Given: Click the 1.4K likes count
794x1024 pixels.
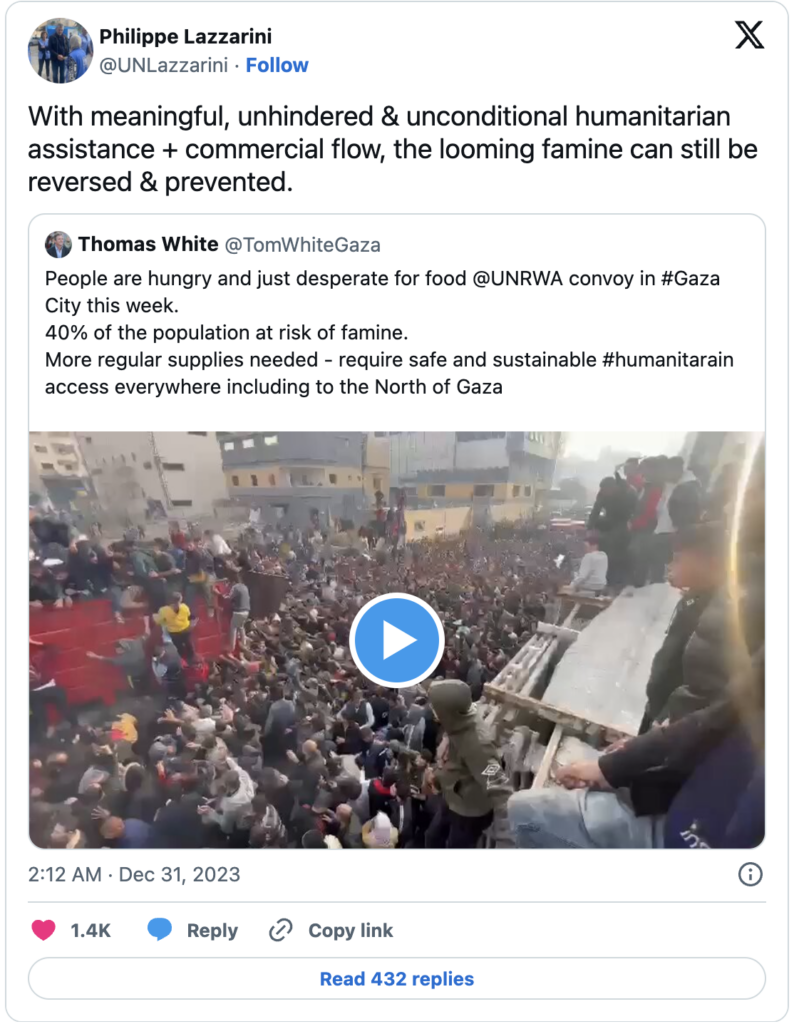Looking at the screenshot, I should [91, 930].
